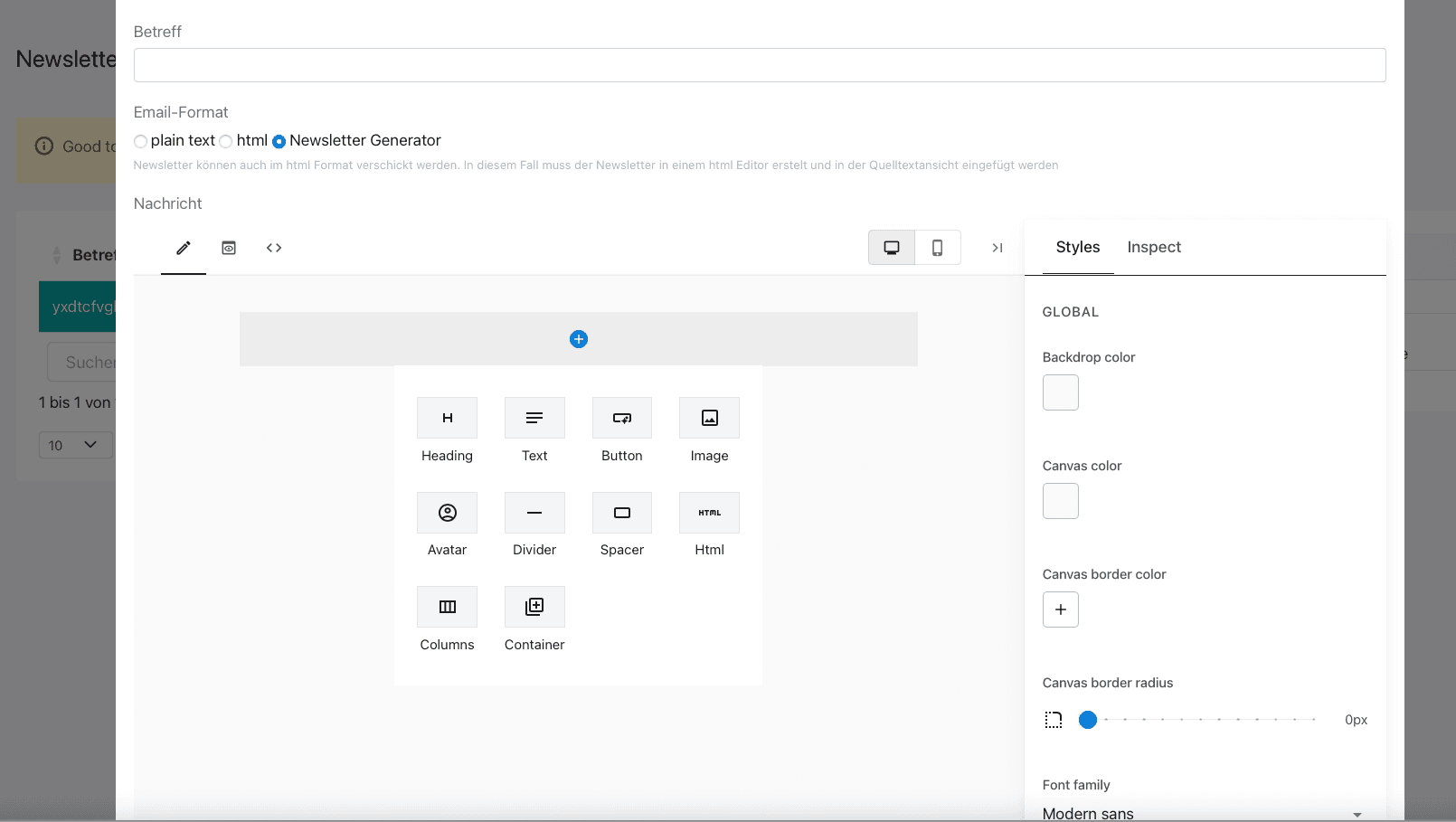Image resolution: width=1456 pixels, height=822 pixels.
Task: Insert an Image block
Action: tap(709, 418)
